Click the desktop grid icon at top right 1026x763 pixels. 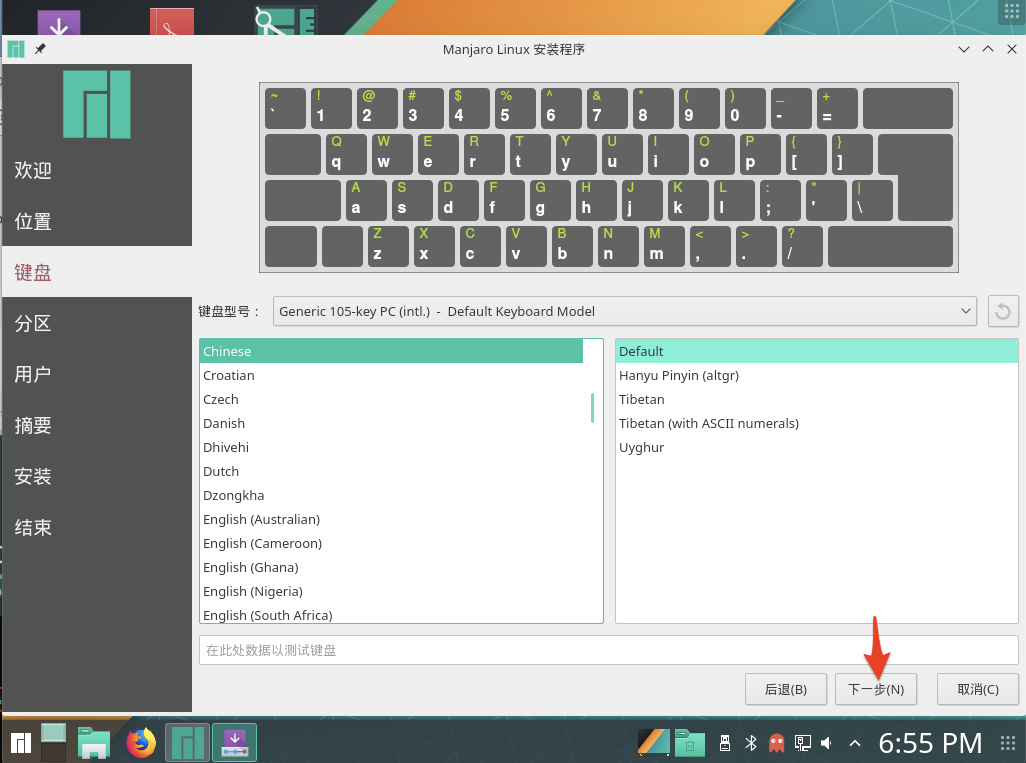point(1012,12)
